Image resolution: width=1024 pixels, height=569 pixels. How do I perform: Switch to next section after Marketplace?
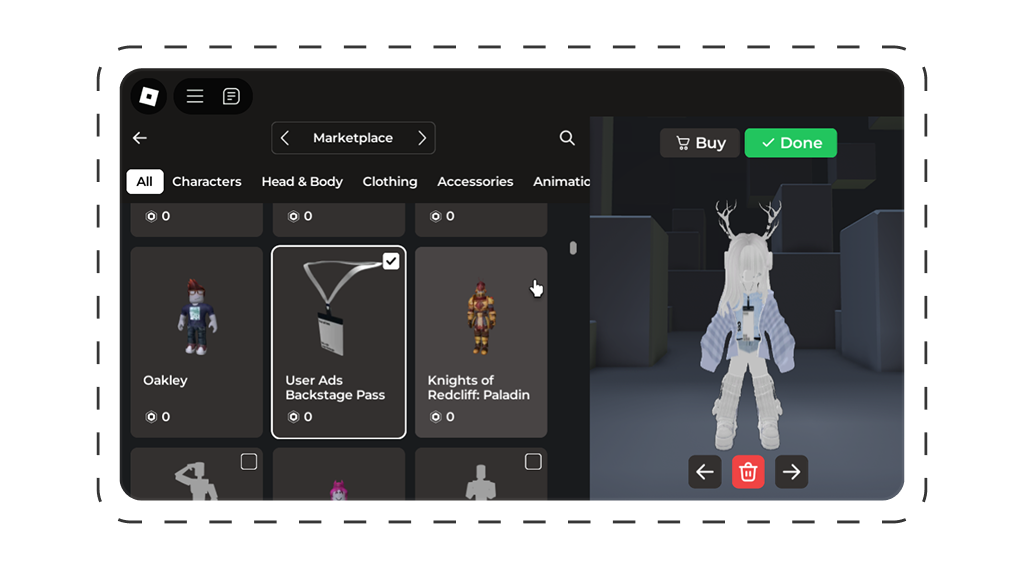[x=422, y=138]
